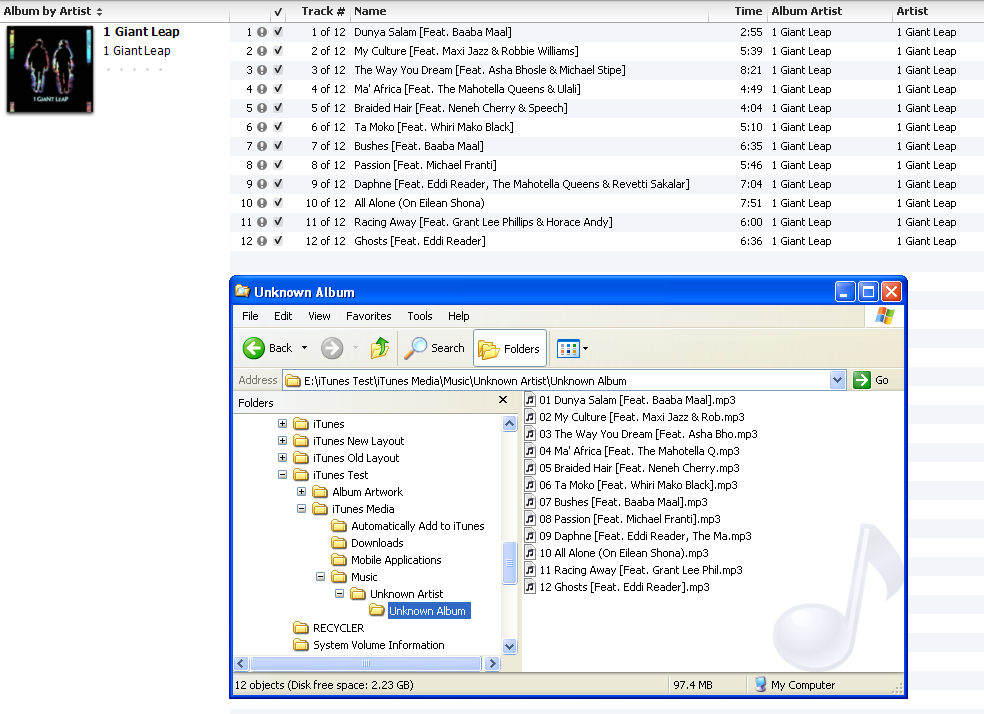Collapse the Unknown Artist folder
The width and height of the screenshot is (984, 714).
[340, 593]
